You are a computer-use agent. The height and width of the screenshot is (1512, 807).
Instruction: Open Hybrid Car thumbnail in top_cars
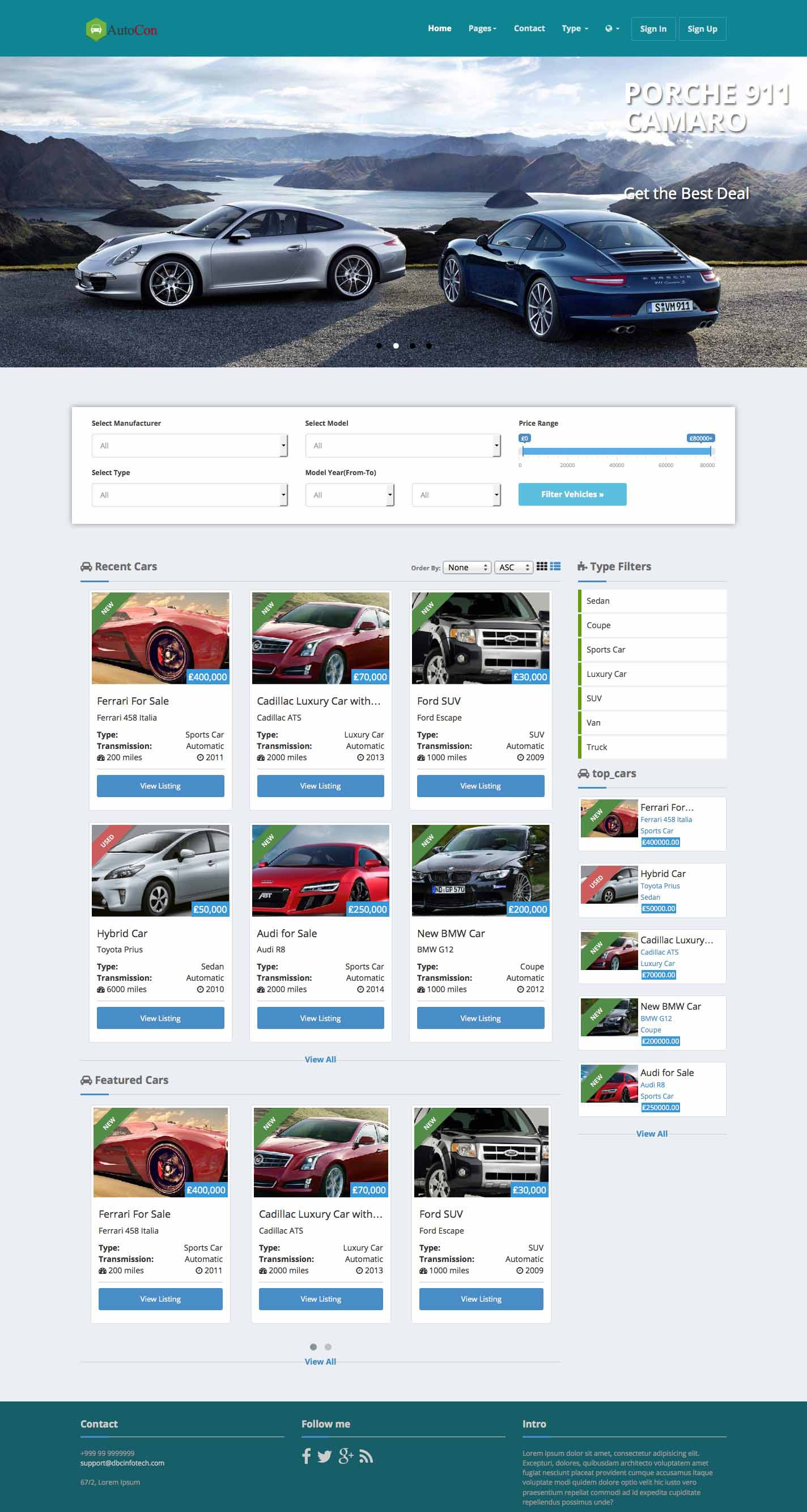[609, 884]
